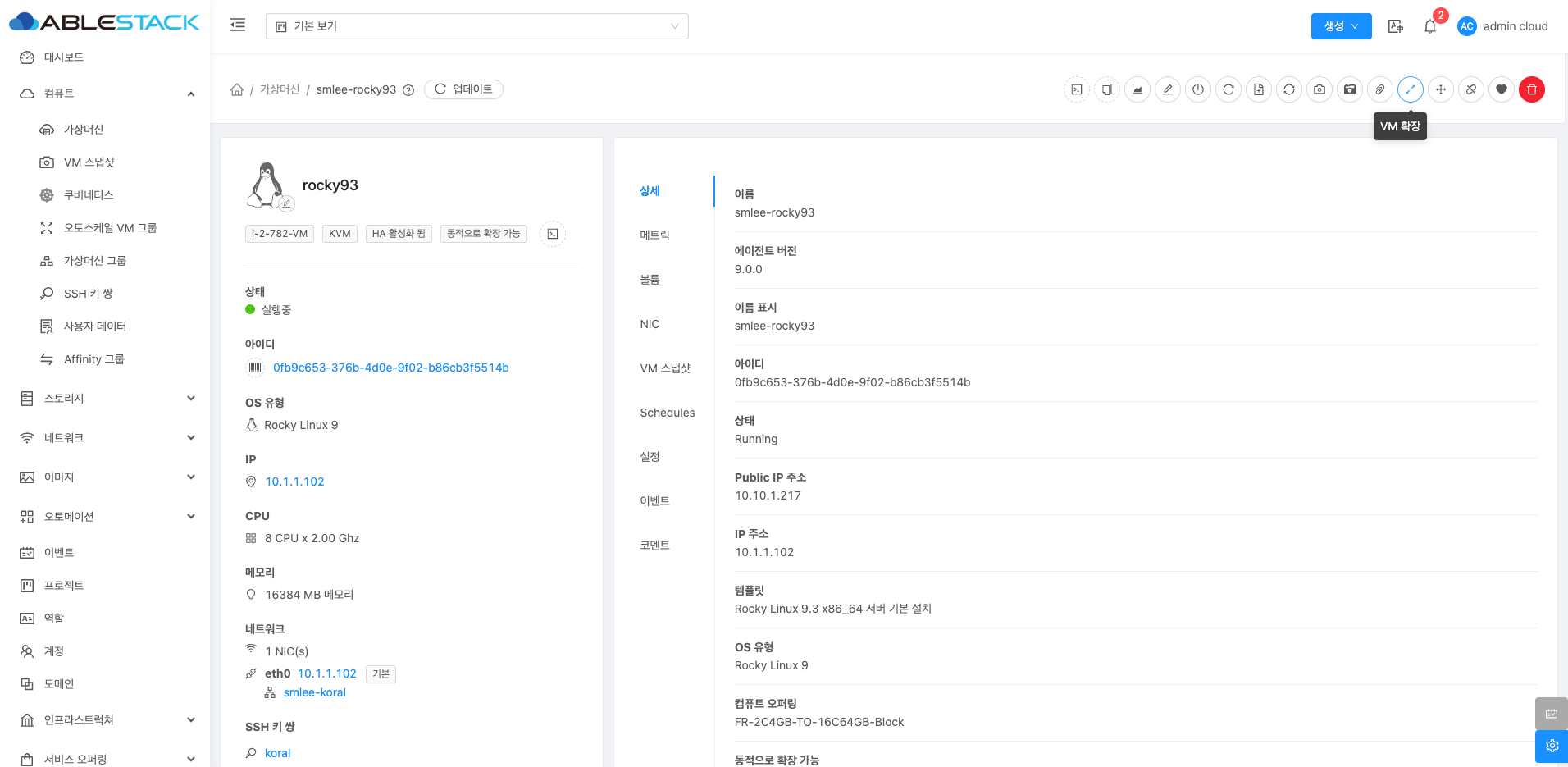Screen dimensions: 1568x767
Task: Open the 생성 create dropdown button
Action: 1341,26
